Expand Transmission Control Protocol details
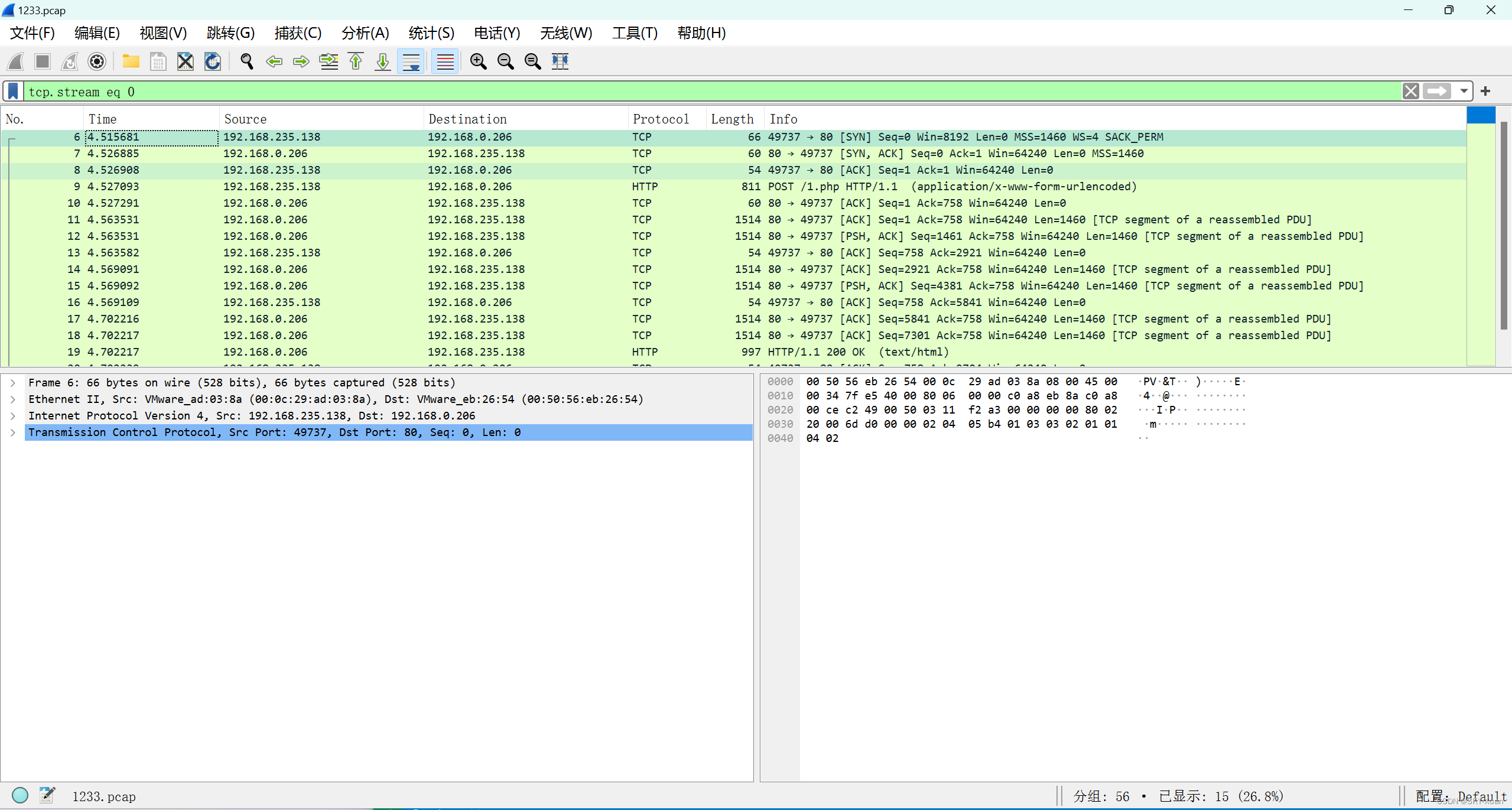 tap(13, 432)
